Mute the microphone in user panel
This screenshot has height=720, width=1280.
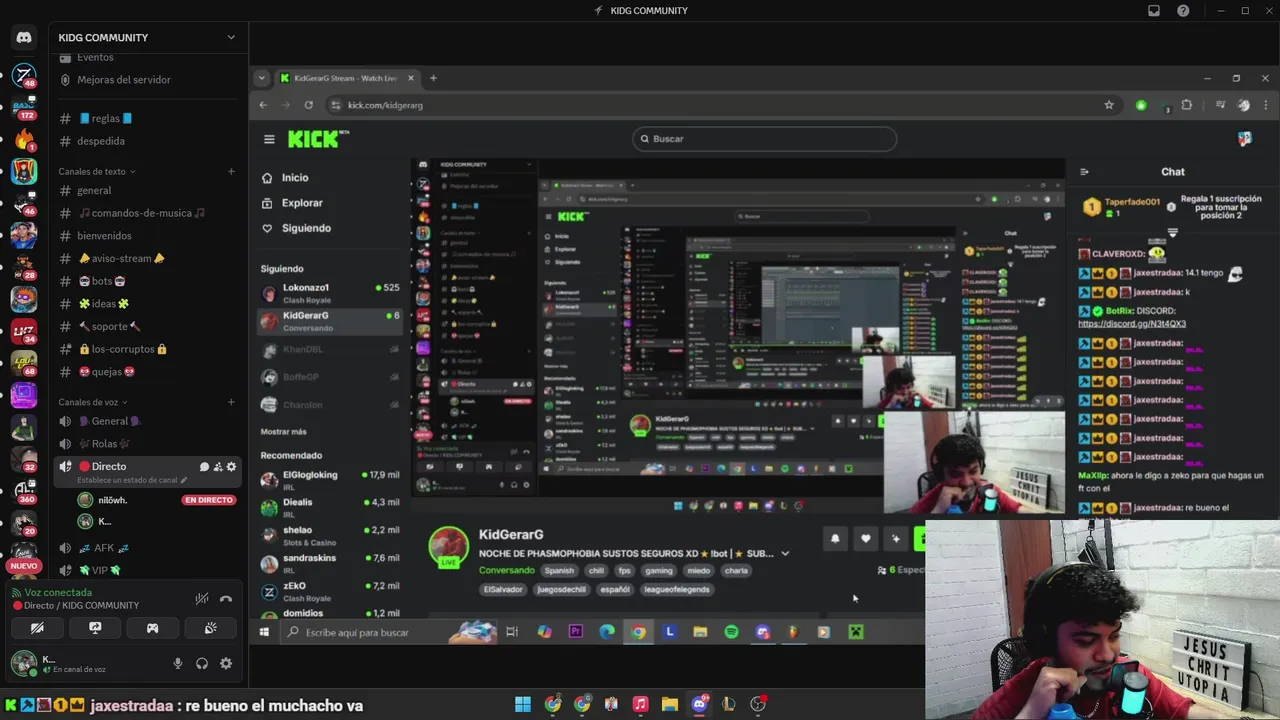pyautogui.click(x=178, y=663)
